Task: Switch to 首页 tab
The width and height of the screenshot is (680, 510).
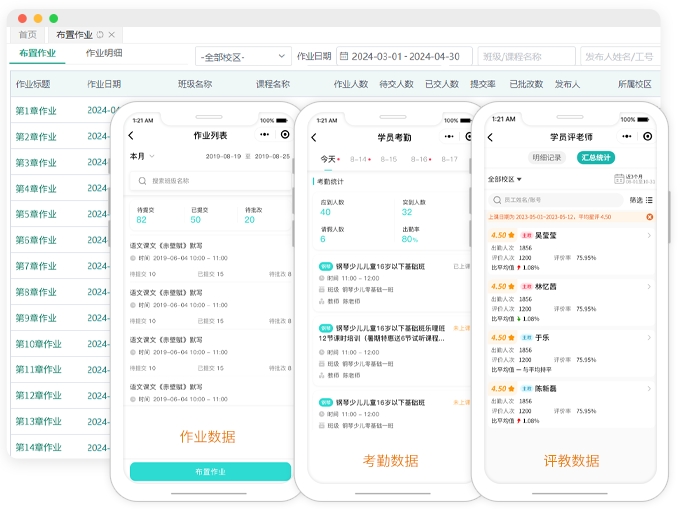Action: click(x=28, y=35)
